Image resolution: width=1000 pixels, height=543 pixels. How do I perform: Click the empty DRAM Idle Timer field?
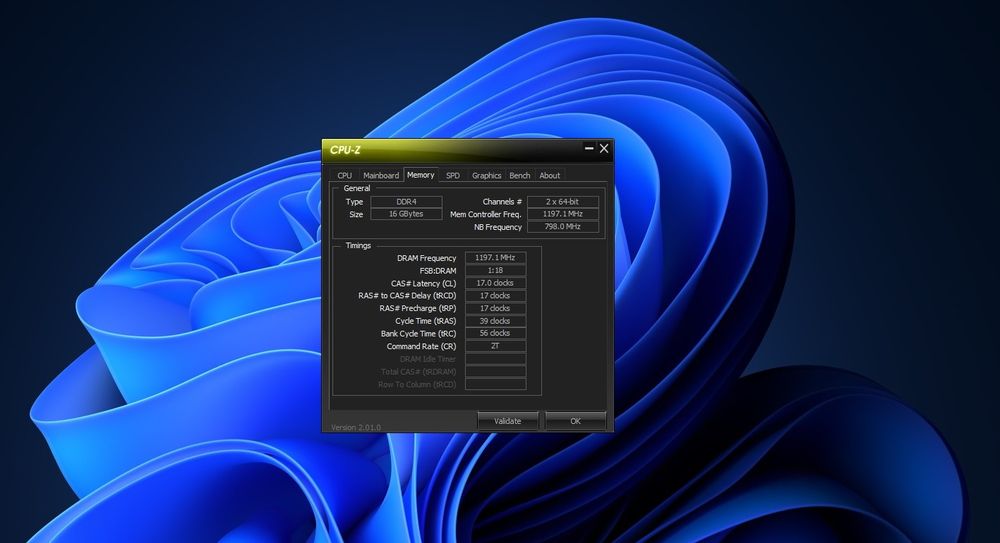496,359
